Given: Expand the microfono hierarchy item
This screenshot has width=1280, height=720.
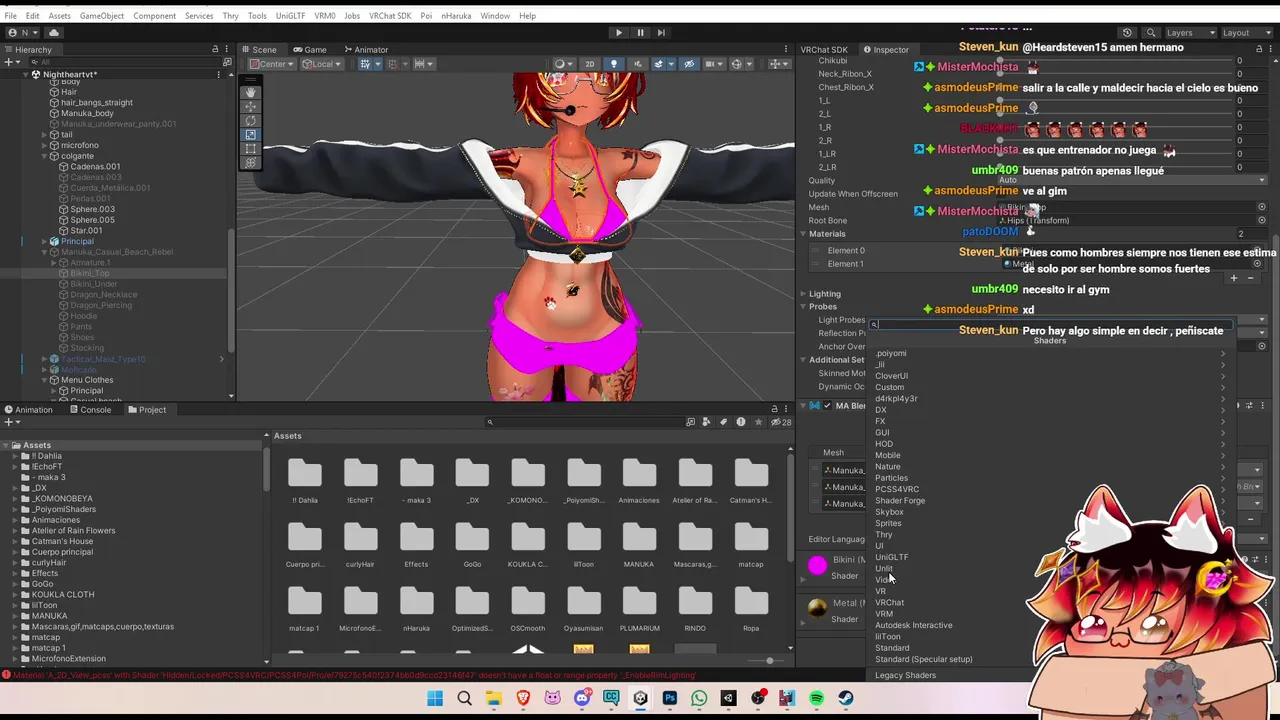Looking at the screenshot, I should 44,145.
